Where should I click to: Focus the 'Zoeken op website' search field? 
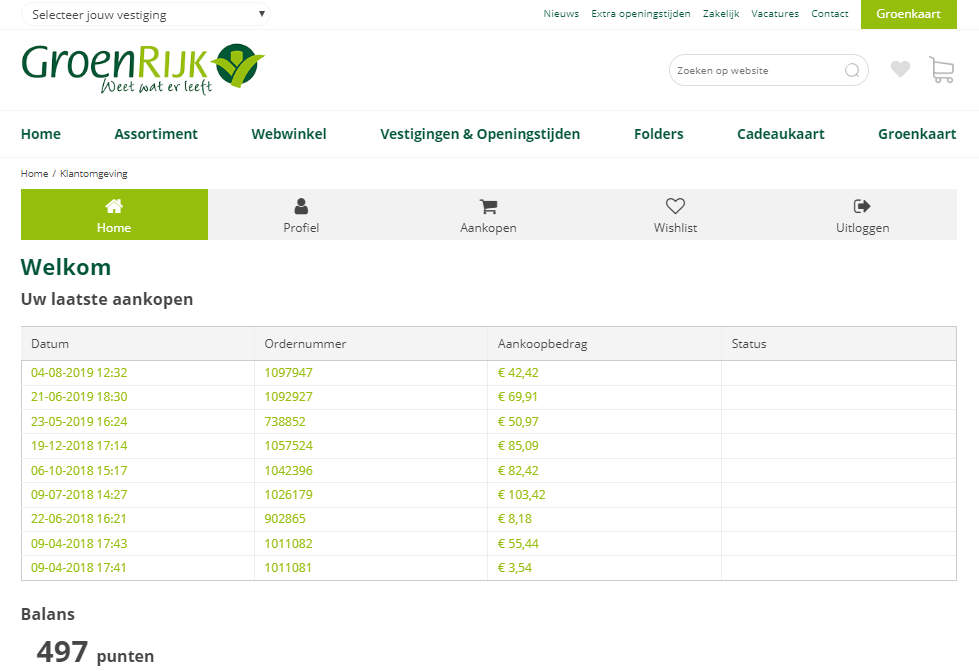point(755,71)
